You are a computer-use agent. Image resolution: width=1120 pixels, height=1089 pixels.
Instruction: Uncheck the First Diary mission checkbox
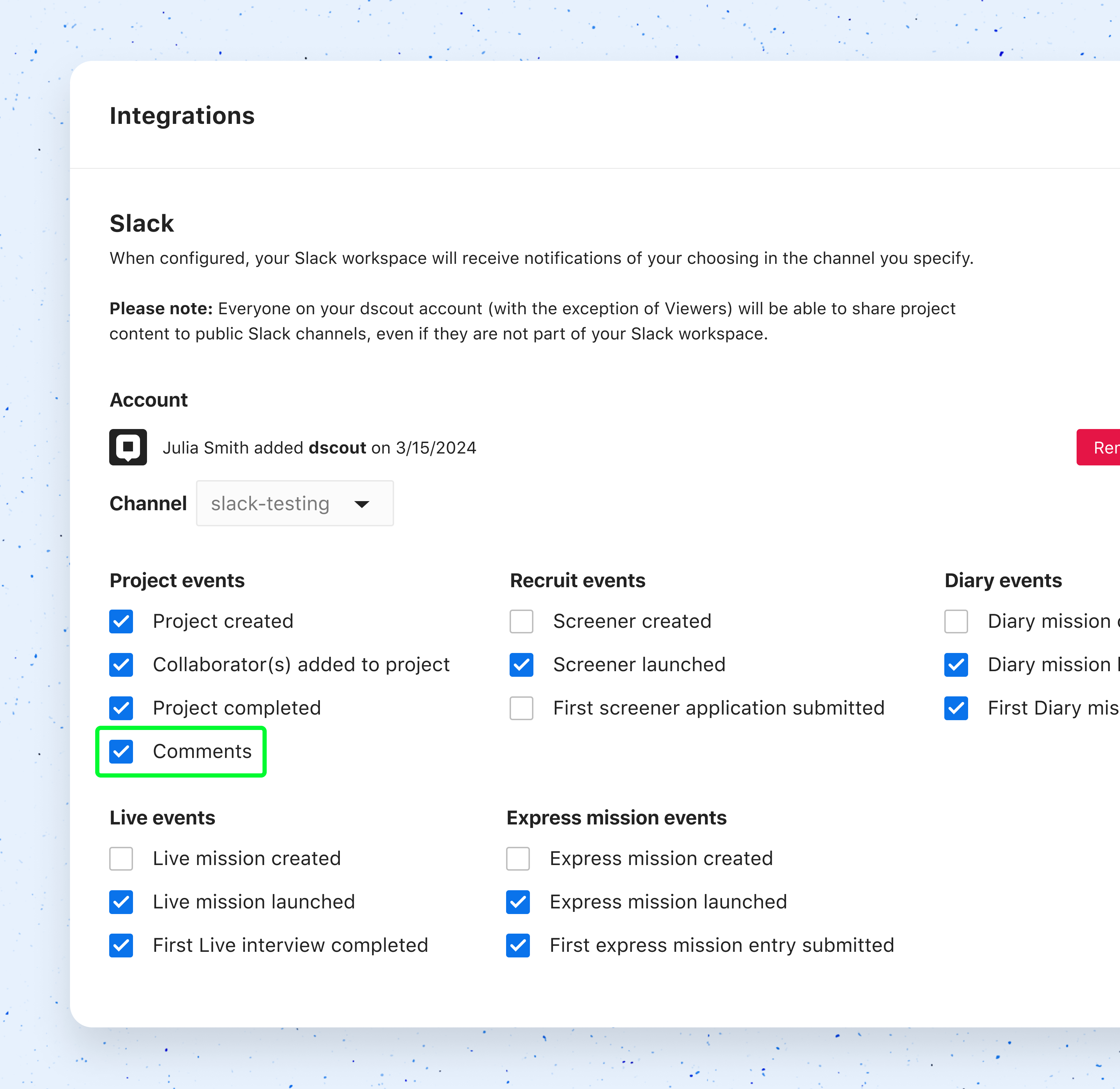[x=956, y=709]
